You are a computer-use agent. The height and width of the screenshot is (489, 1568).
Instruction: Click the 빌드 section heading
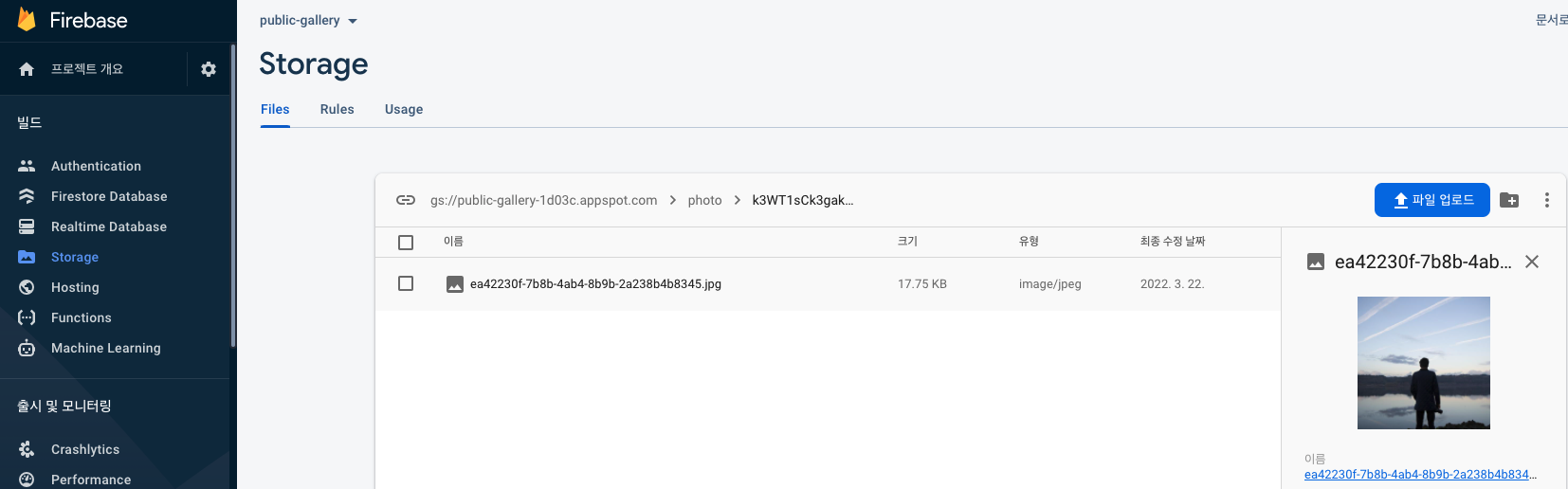pos(29,122)
